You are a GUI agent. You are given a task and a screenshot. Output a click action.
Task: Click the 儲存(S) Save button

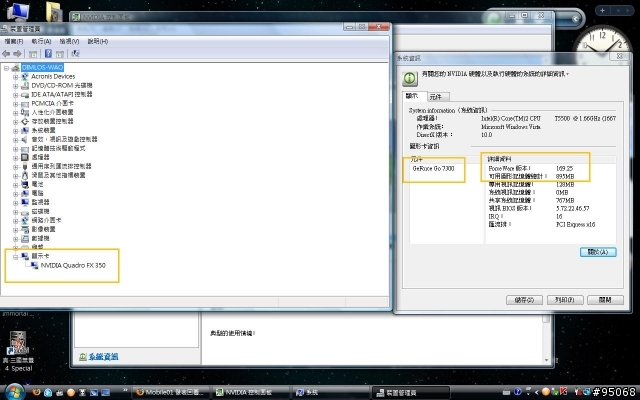[524, 300]
